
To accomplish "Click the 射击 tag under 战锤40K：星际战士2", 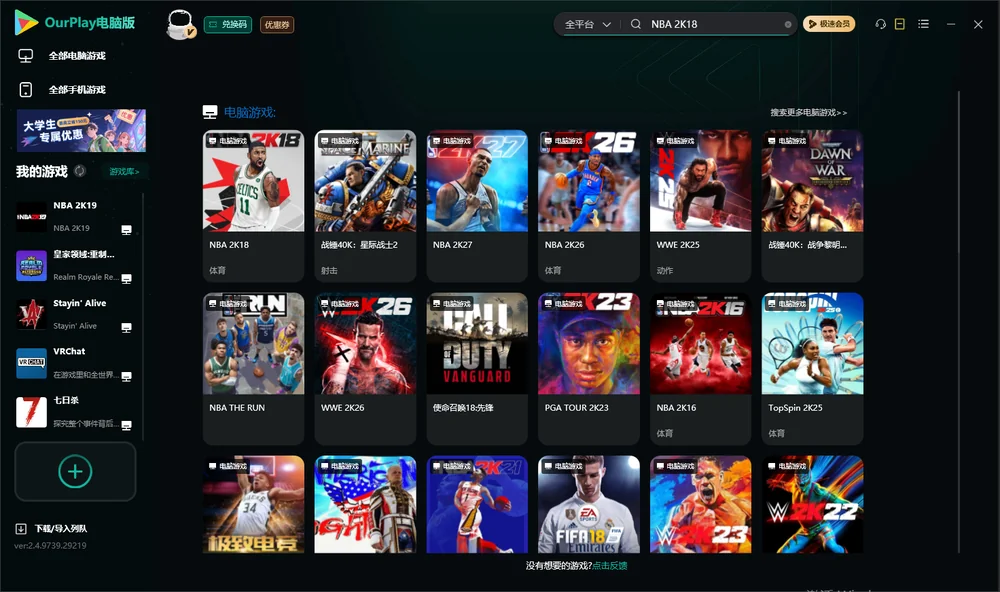I will click(x=329, y=270).
